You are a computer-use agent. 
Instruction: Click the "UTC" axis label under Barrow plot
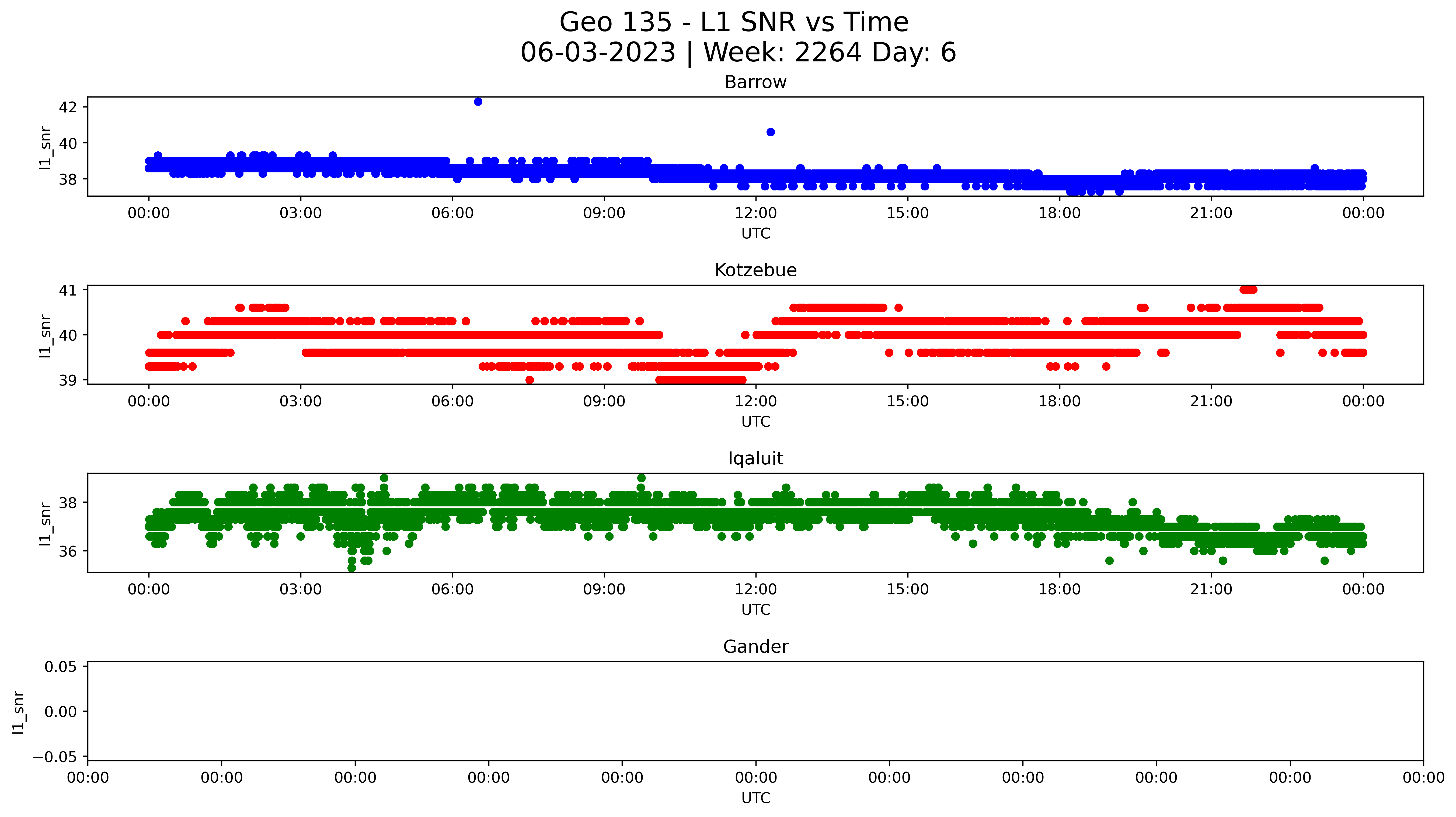(x=756, y=234)
